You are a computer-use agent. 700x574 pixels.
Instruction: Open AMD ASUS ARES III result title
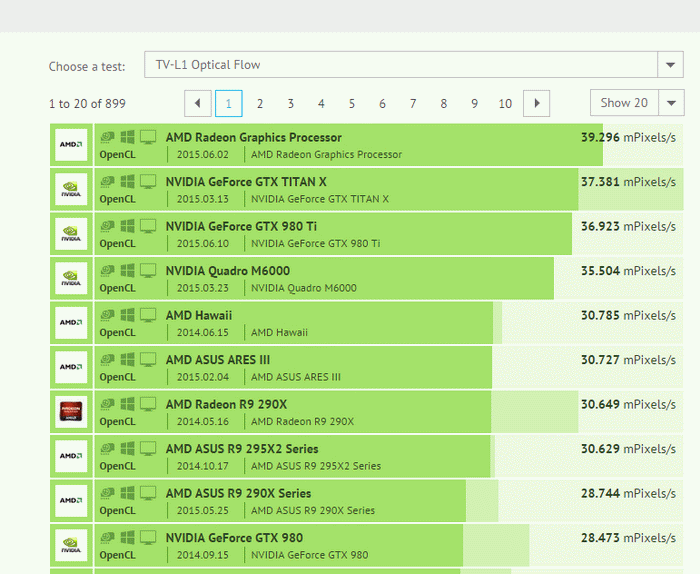point(218,360)
